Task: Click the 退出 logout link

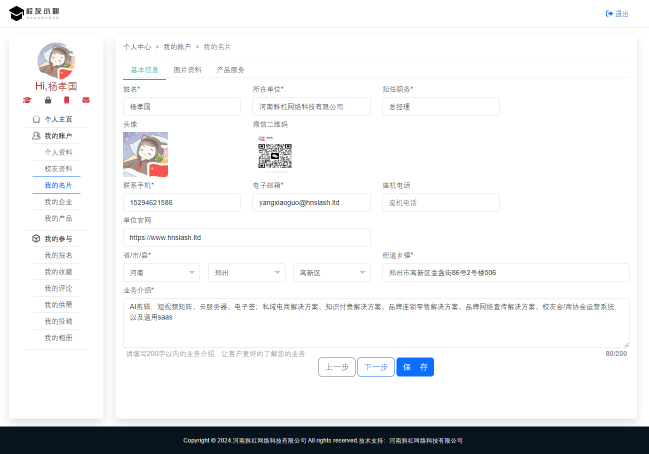Action: (617, 14)
